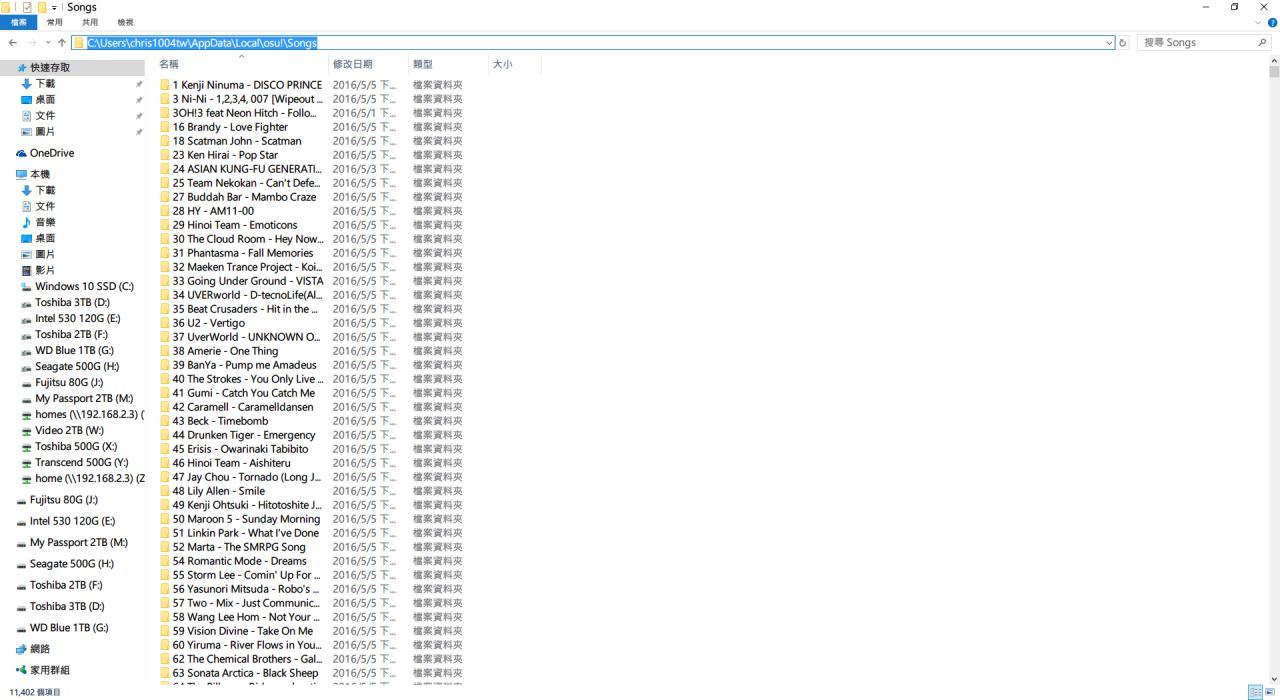The image size is (1280, 700).
Task: Select the address bar path text
Action: coord(202,43)
